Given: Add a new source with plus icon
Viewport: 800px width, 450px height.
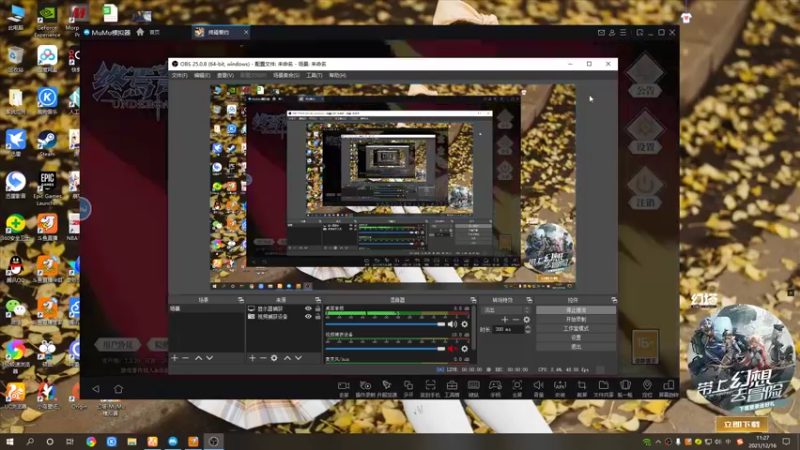Looking at the screenshot, I should click(252, 358).
